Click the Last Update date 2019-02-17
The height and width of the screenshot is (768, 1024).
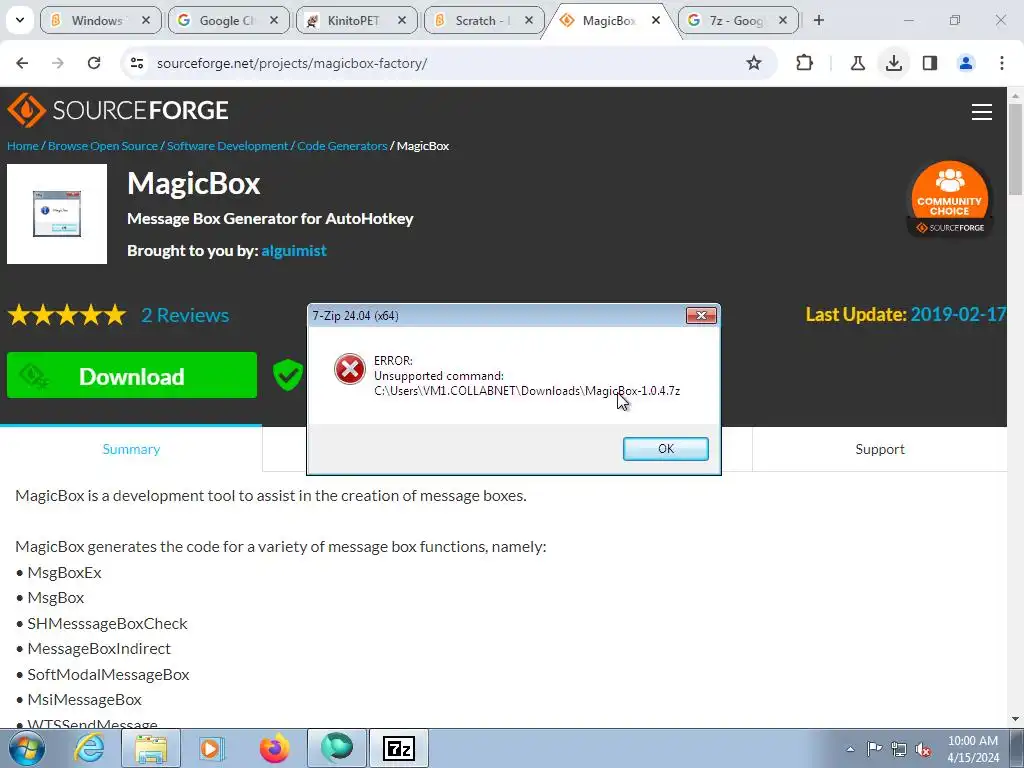(x=958, y=315)
